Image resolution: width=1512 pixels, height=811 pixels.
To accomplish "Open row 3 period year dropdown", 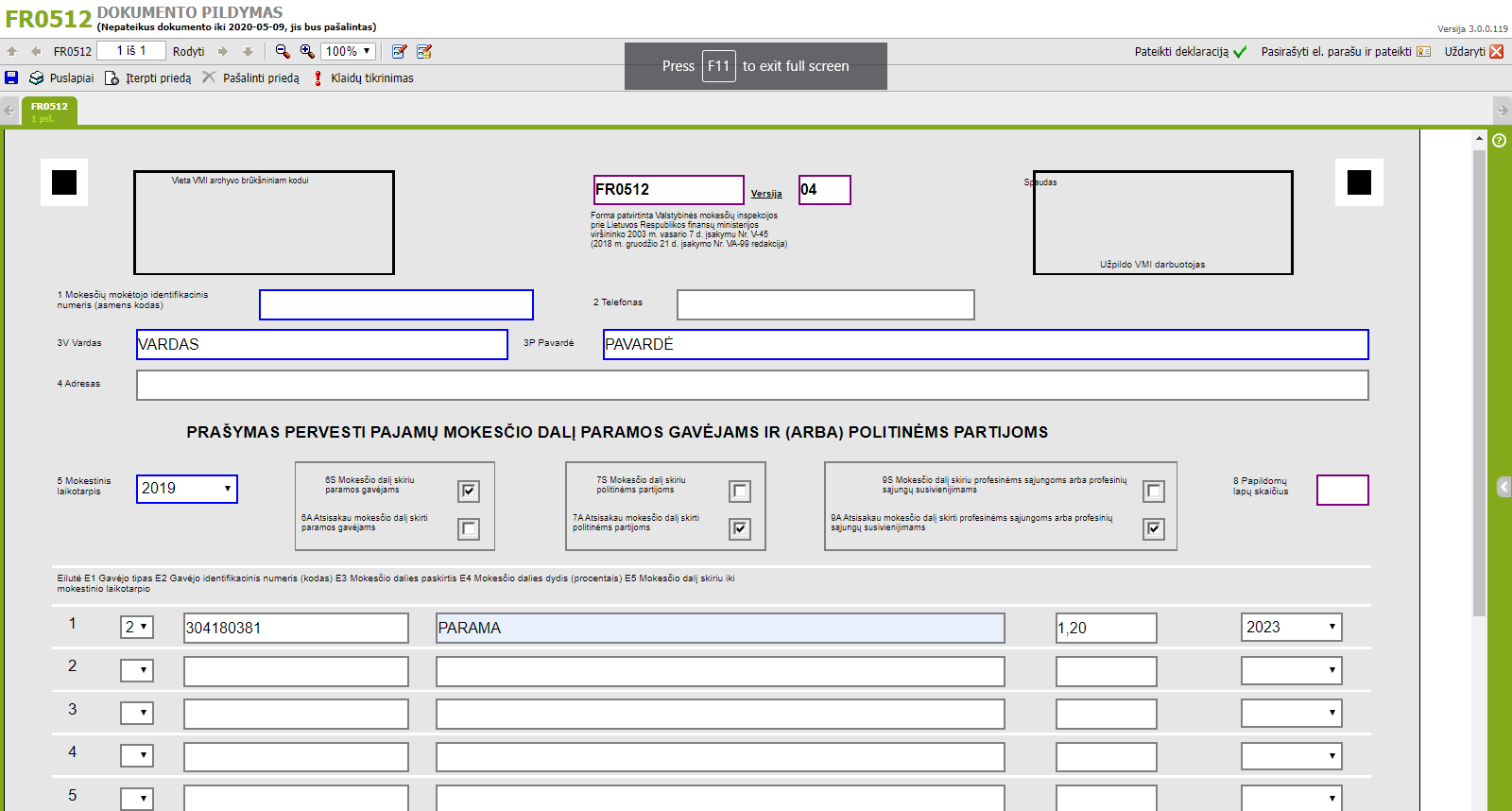I will pos(1292,713).
